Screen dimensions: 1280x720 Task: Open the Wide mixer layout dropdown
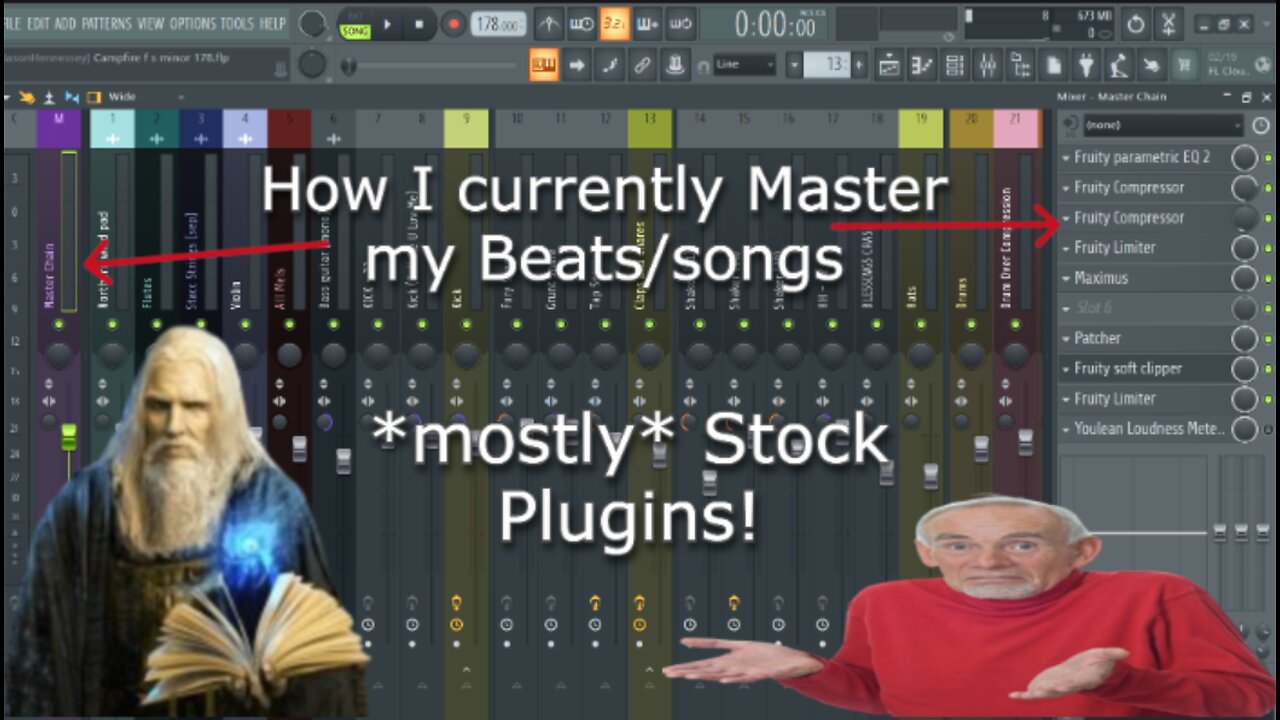(x=145, y=97)
